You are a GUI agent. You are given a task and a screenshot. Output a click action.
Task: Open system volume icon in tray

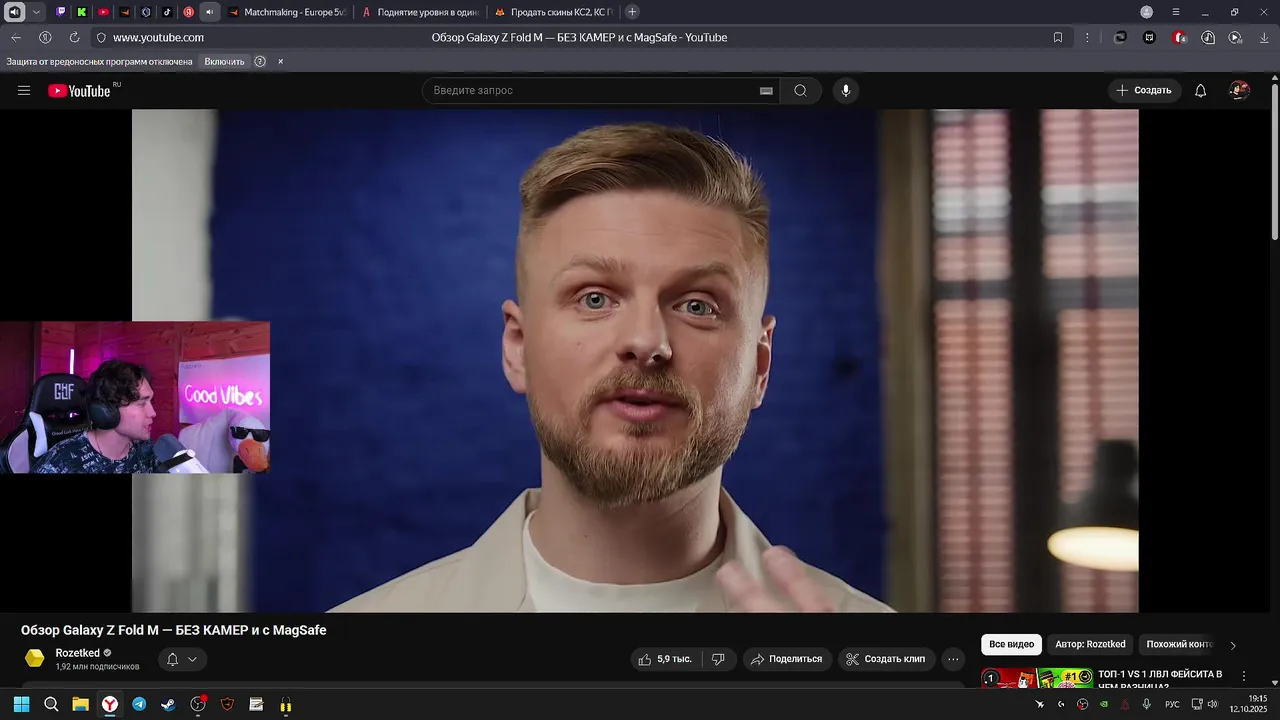click(1213, 704)
